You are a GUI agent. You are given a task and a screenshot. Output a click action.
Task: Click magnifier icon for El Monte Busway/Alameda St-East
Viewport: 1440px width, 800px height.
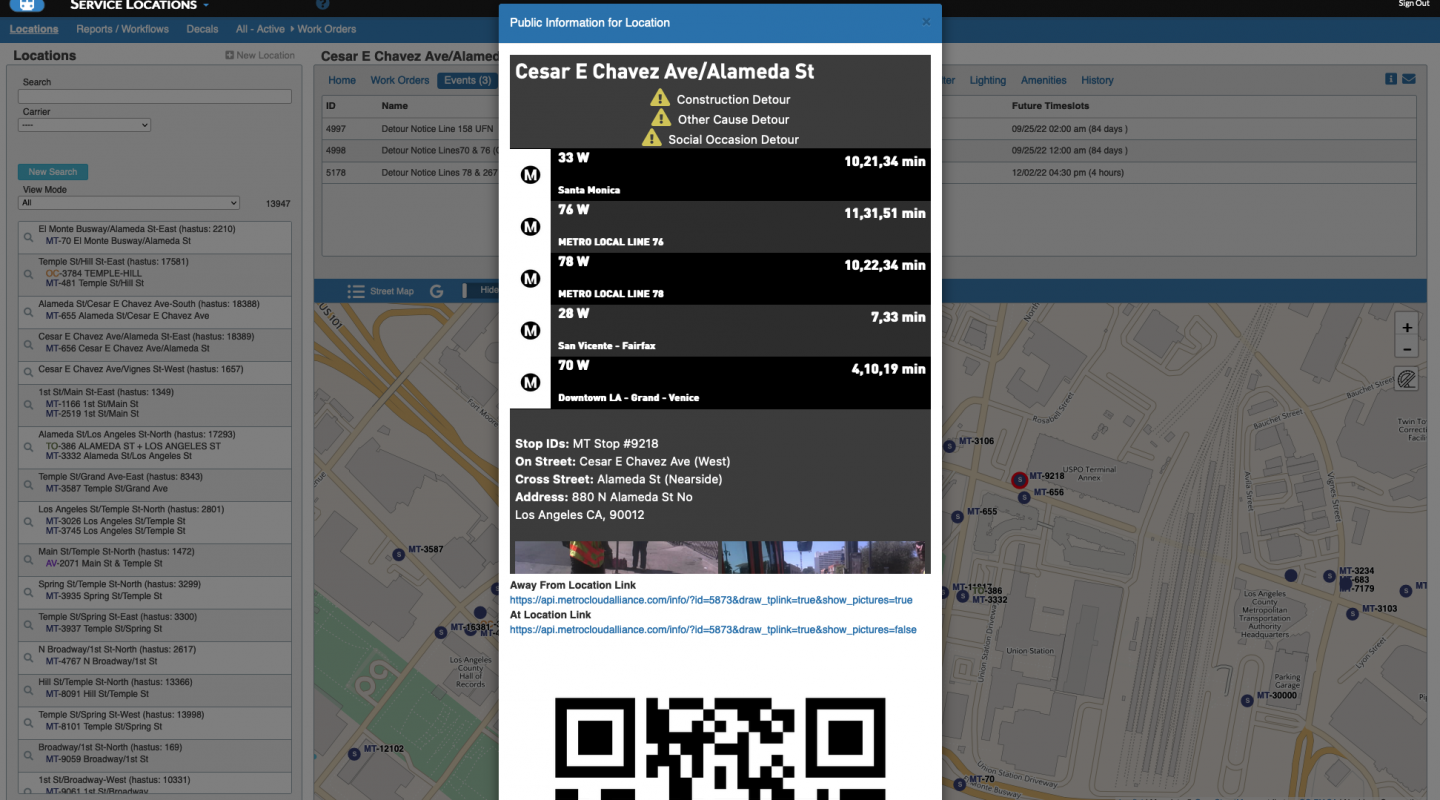pyautogui.click(x=28, y=236)
